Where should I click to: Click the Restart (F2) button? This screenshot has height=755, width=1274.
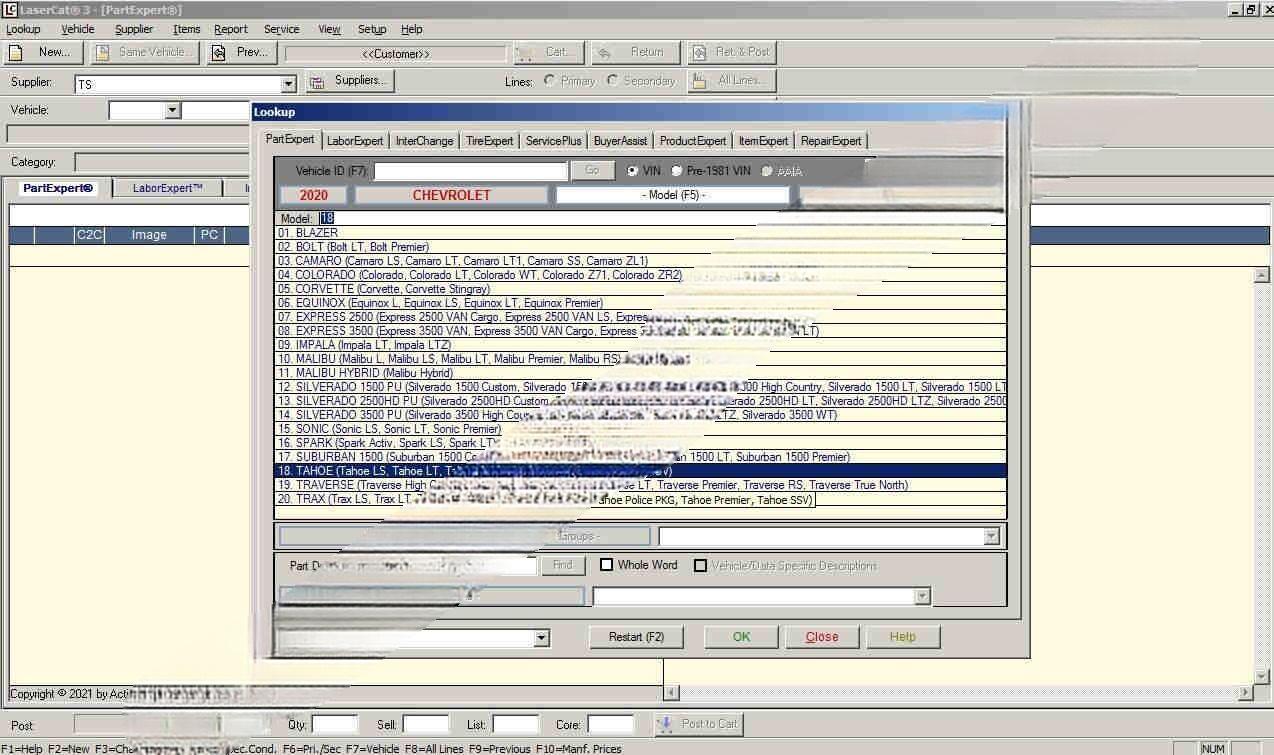pyautogui.click(x=637, y=637)
